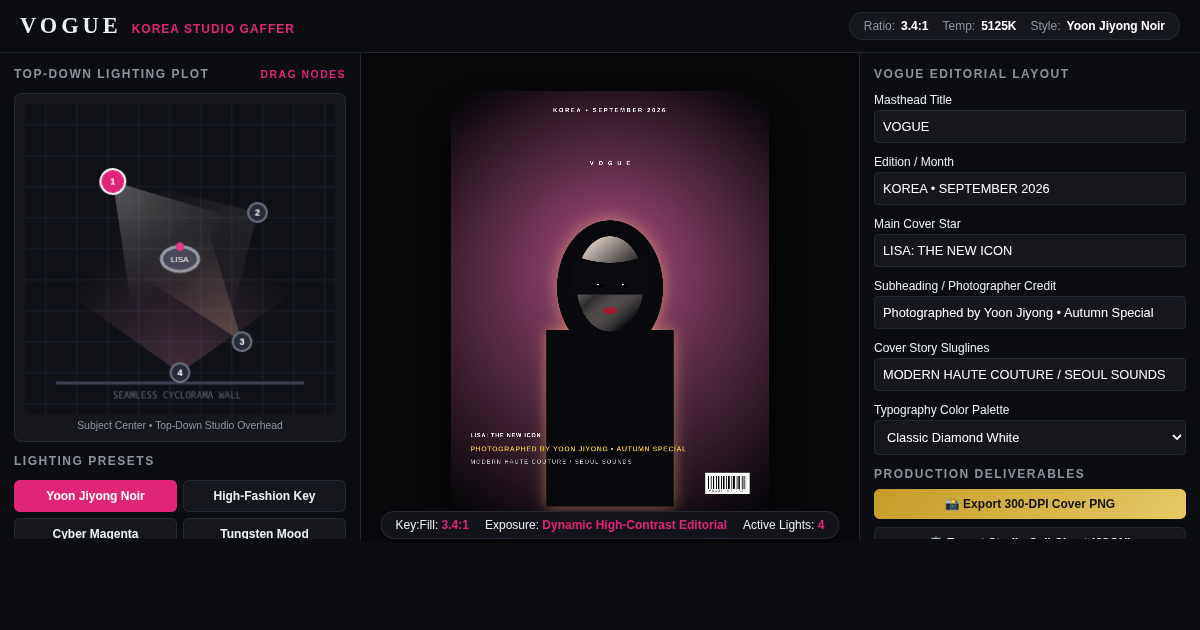This screenshot has width=1200, height=630.
Task: Click the "KOREA • SEPTEMBER 2026" line on the cover
Action: (610, 110)
